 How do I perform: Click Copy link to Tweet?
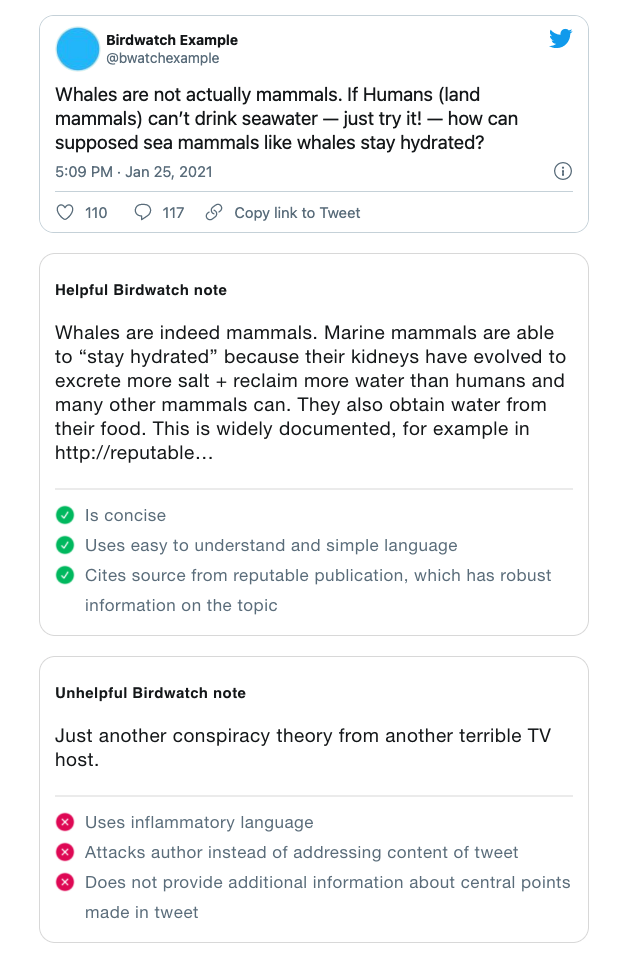(x=297, y=213)
